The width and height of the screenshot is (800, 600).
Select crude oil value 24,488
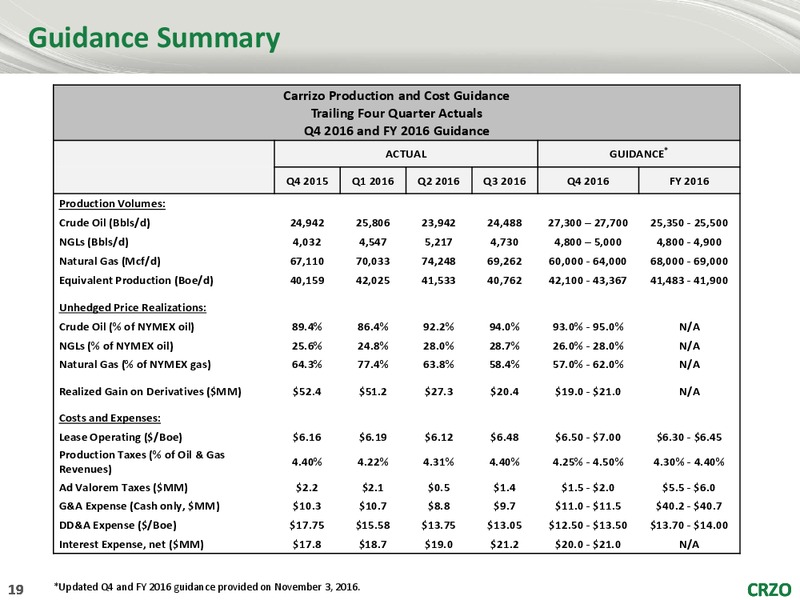(505, 223)
